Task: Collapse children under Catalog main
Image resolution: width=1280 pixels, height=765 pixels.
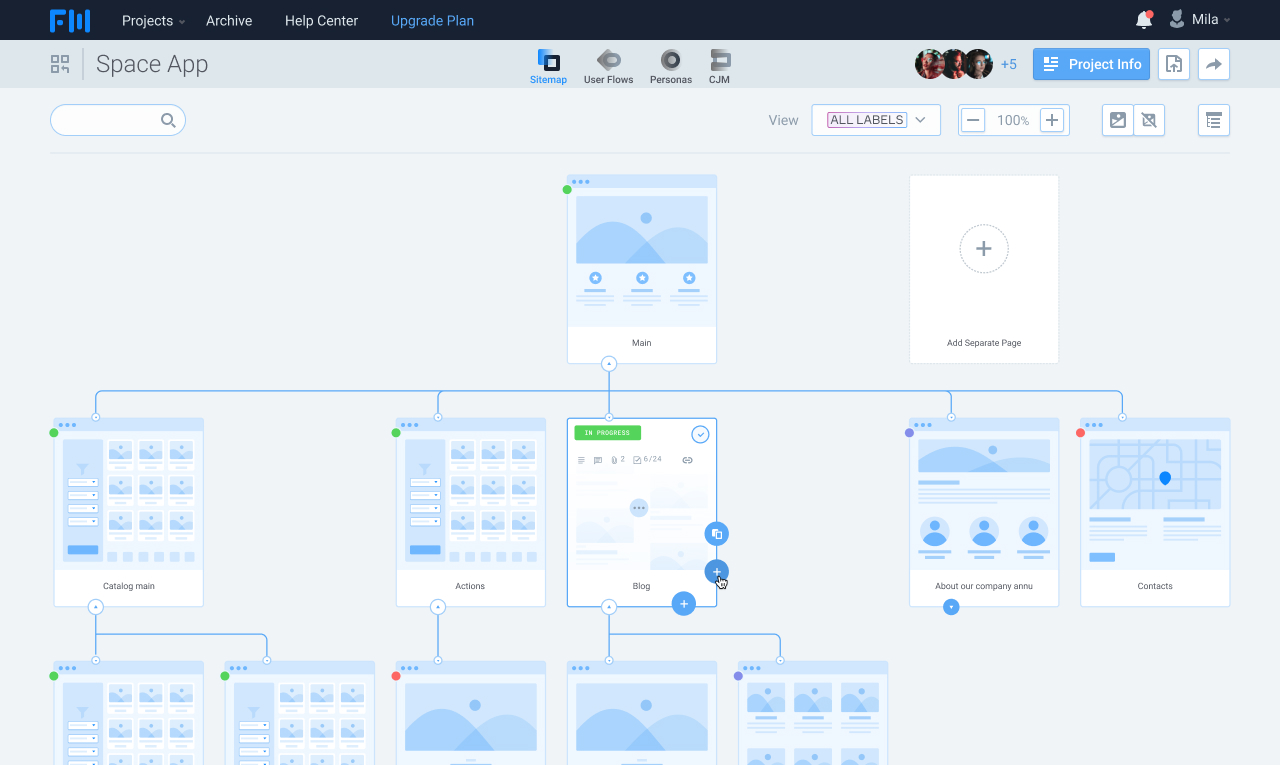Action: tap(96, 607)
